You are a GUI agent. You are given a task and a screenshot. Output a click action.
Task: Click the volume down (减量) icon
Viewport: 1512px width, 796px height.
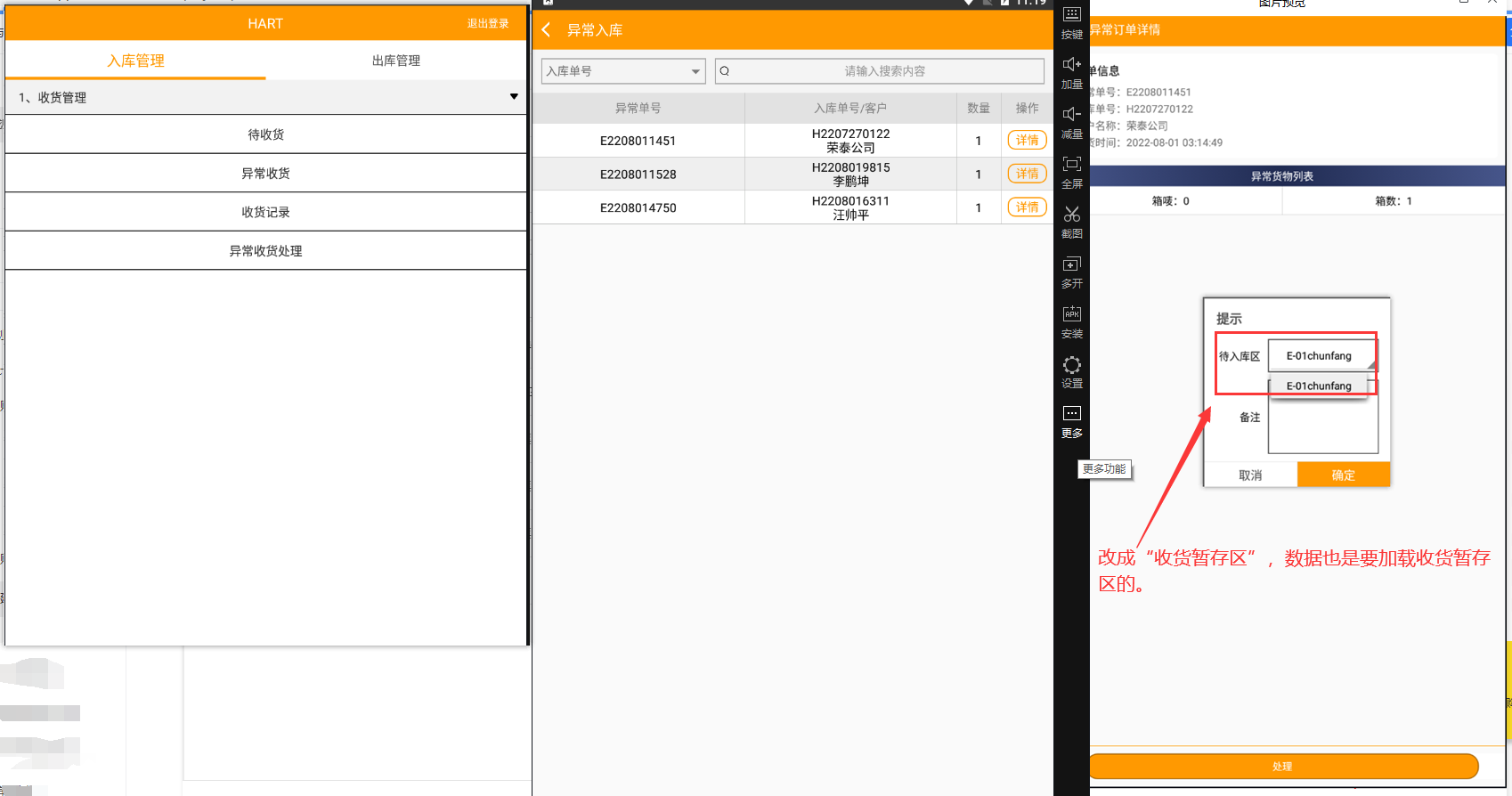tap(1071, 115)
